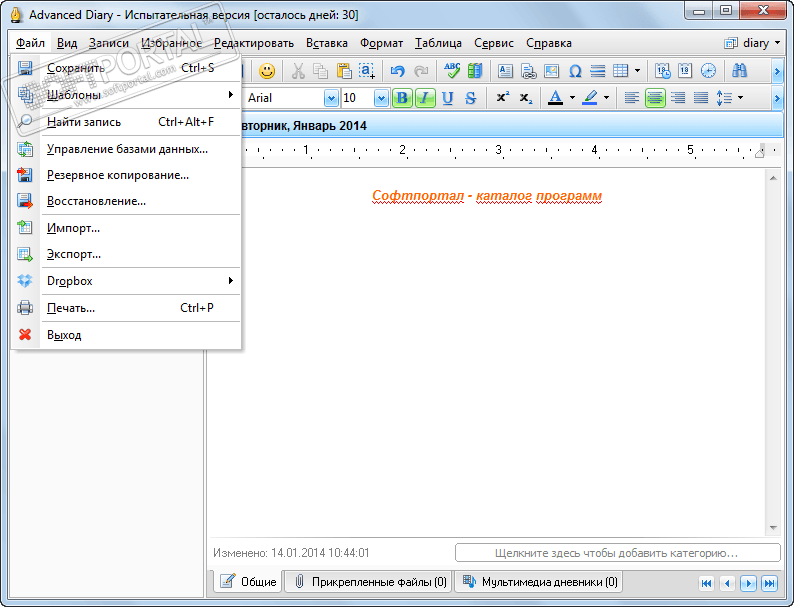Viewport: 794px width, 607px height.
Task: Run the ABC spell check
Action: click(x=452, y=71)
